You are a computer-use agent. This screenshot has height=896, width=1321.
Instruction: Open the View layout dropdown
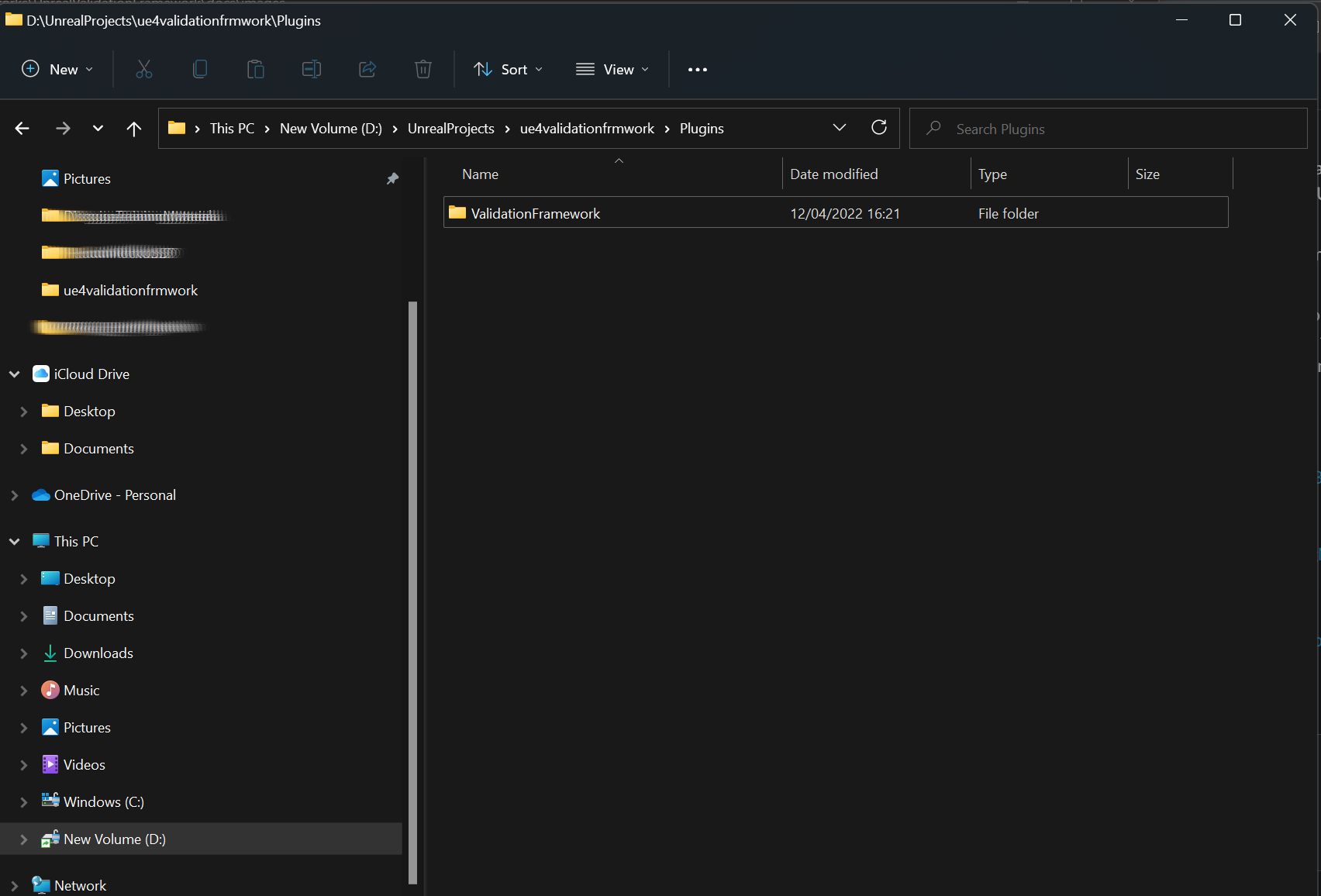612,70
